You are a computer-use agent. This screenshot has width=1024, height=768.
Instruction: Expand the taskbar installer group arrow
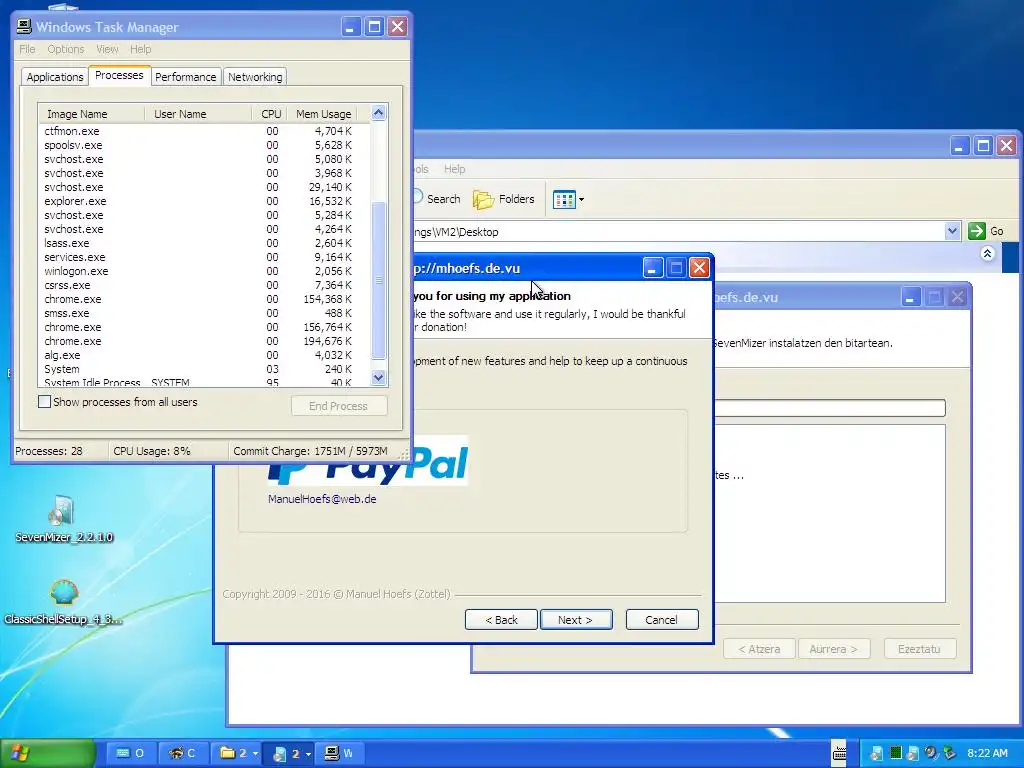click(308, 754)
